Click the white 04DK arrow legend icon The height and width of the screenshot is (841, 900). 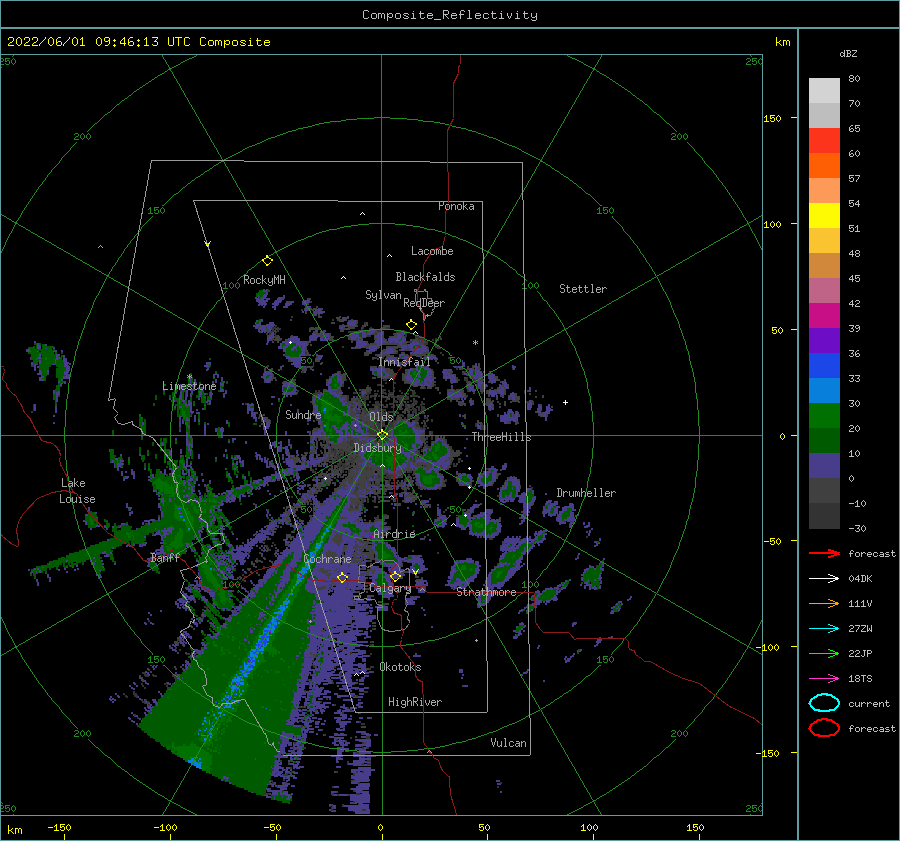[824, 579]
